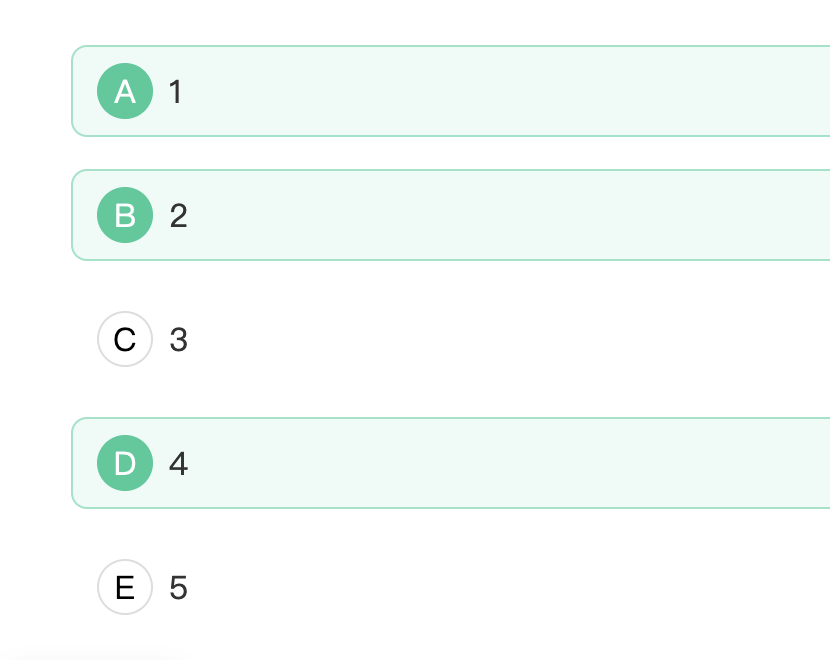Uncheck the highlighted choice showing 2
The image size is (830, 660).
(450, 215)
